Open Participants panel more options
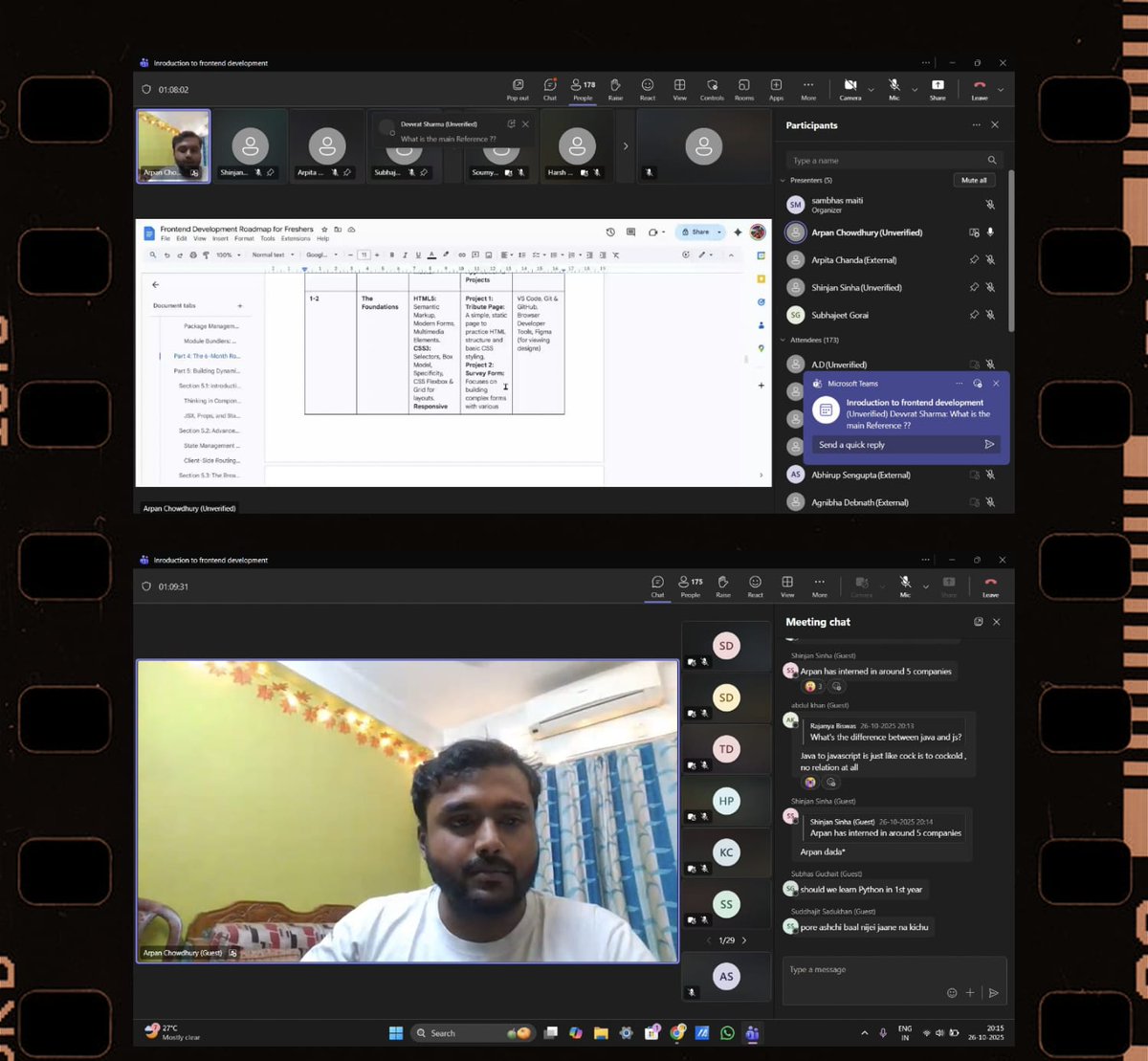Screen dimensions: 1148x1061 click(x=976, y=125)
